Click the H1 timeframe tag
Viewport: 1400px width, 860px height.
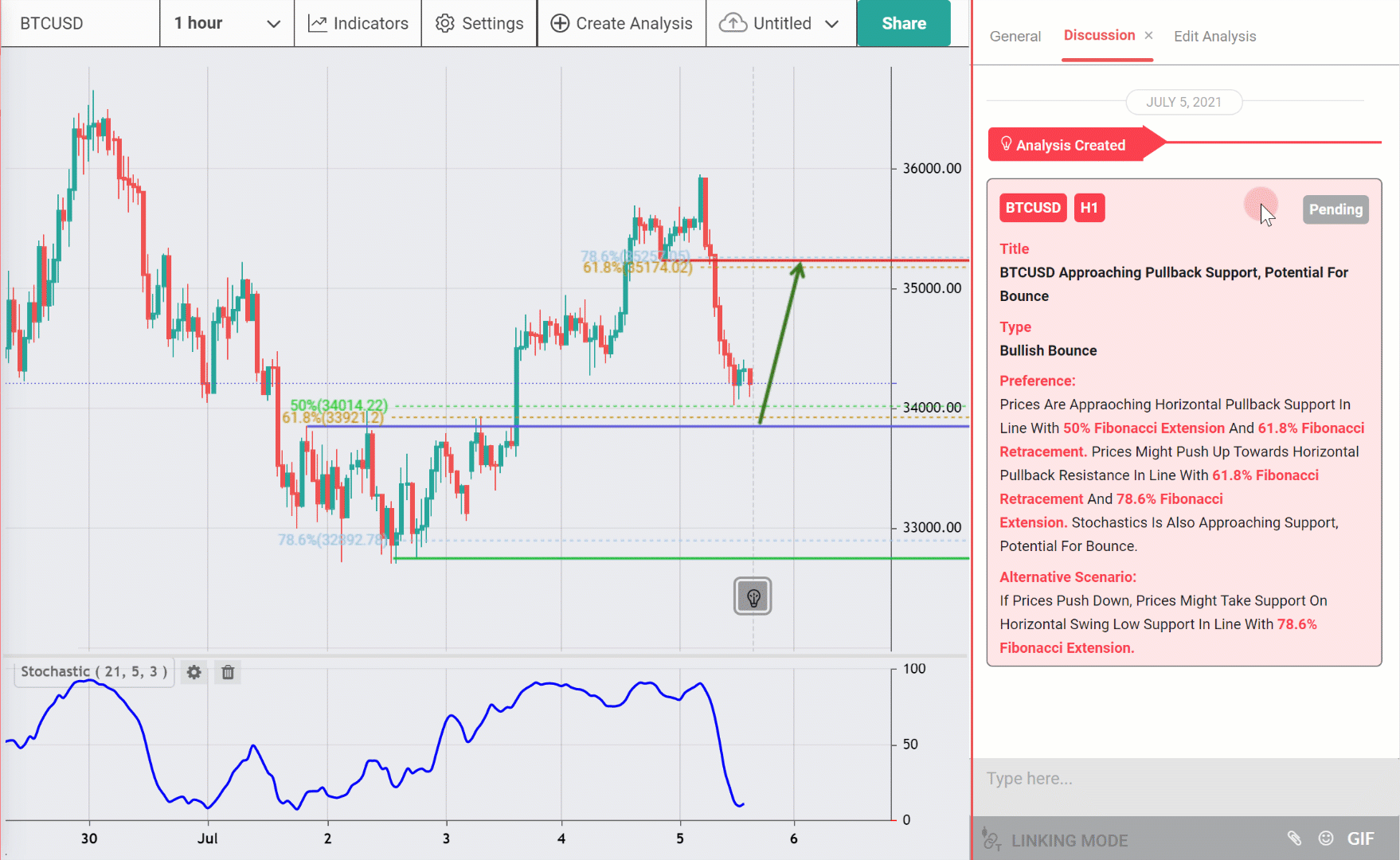pyautogui.click(x=1089, y=208)
